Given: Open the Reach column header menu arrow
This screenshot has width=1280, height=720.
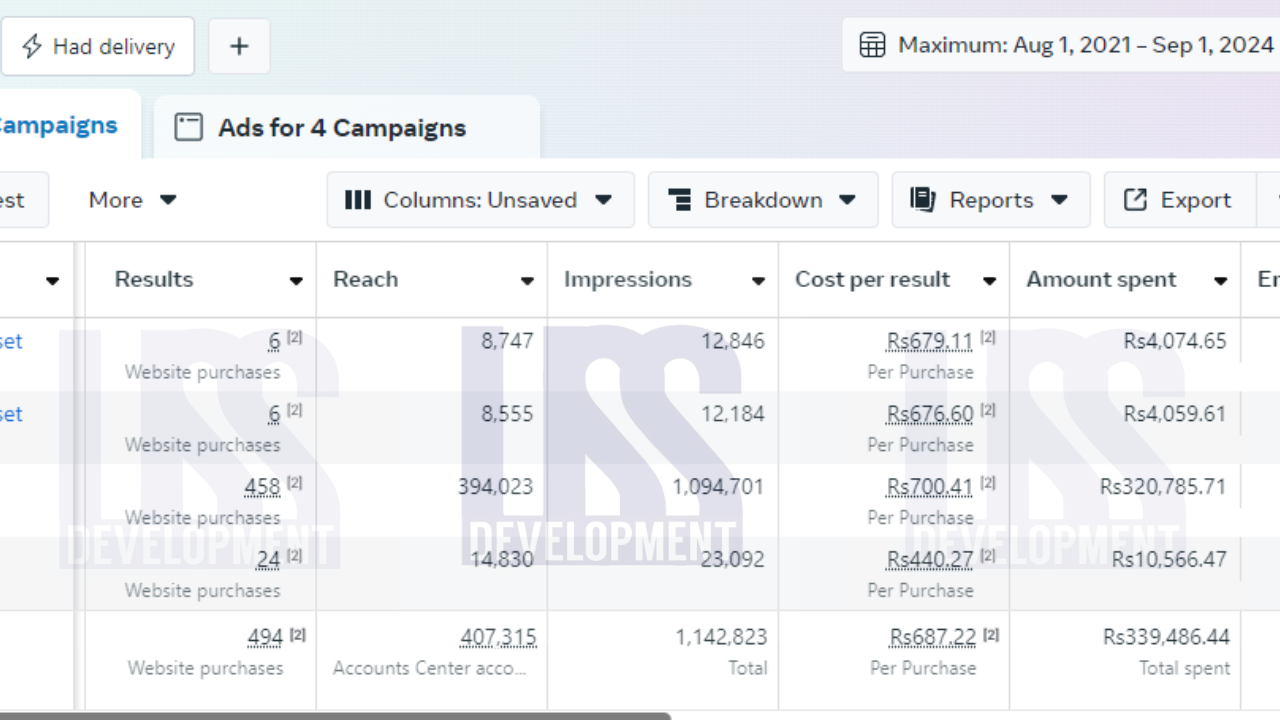Looking at the screenshot, I should pyautogui.click(x=527, y=281).
